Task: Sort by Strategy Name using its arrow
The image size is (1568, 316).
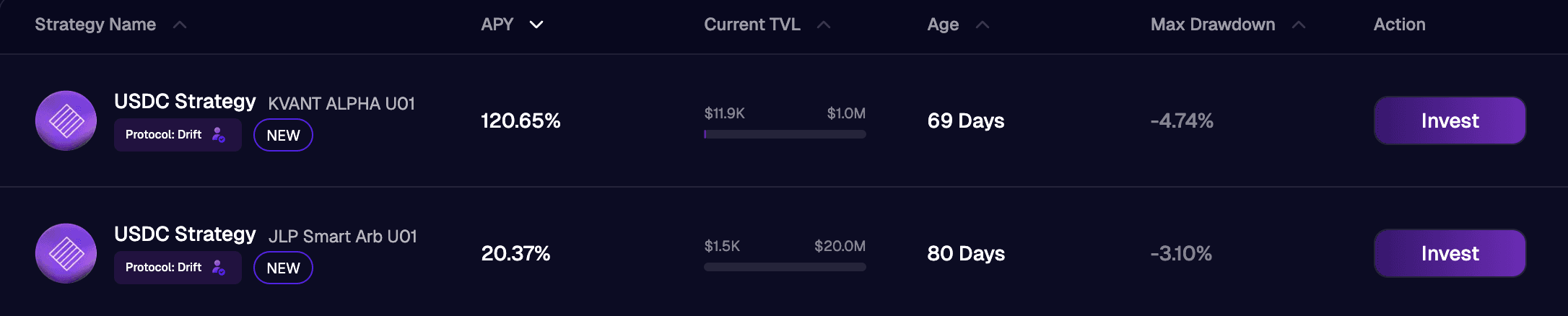Action: pyautogui.click(x=180, y=25)
